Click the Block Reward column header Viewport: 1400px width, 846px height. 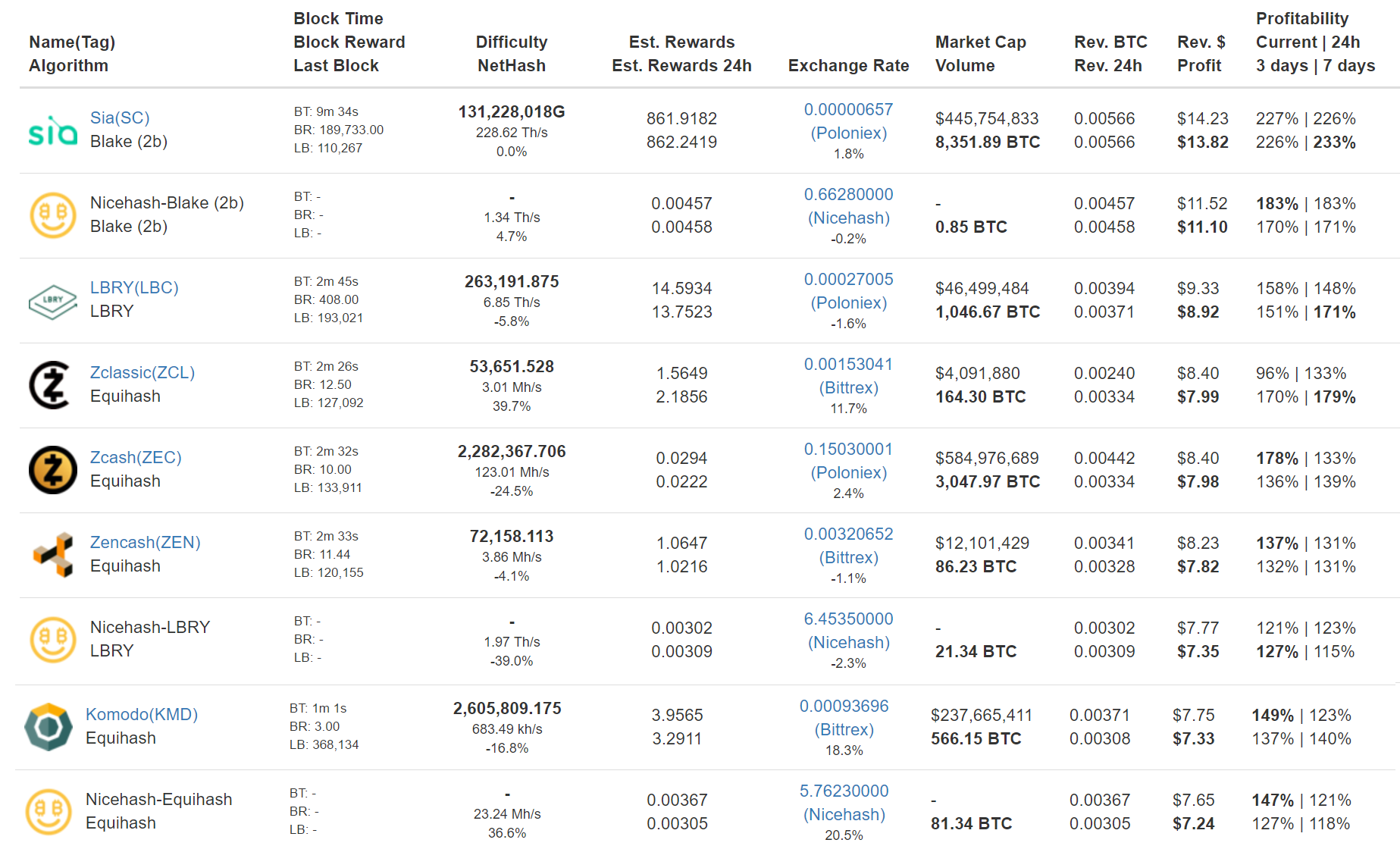pos(349,42)
